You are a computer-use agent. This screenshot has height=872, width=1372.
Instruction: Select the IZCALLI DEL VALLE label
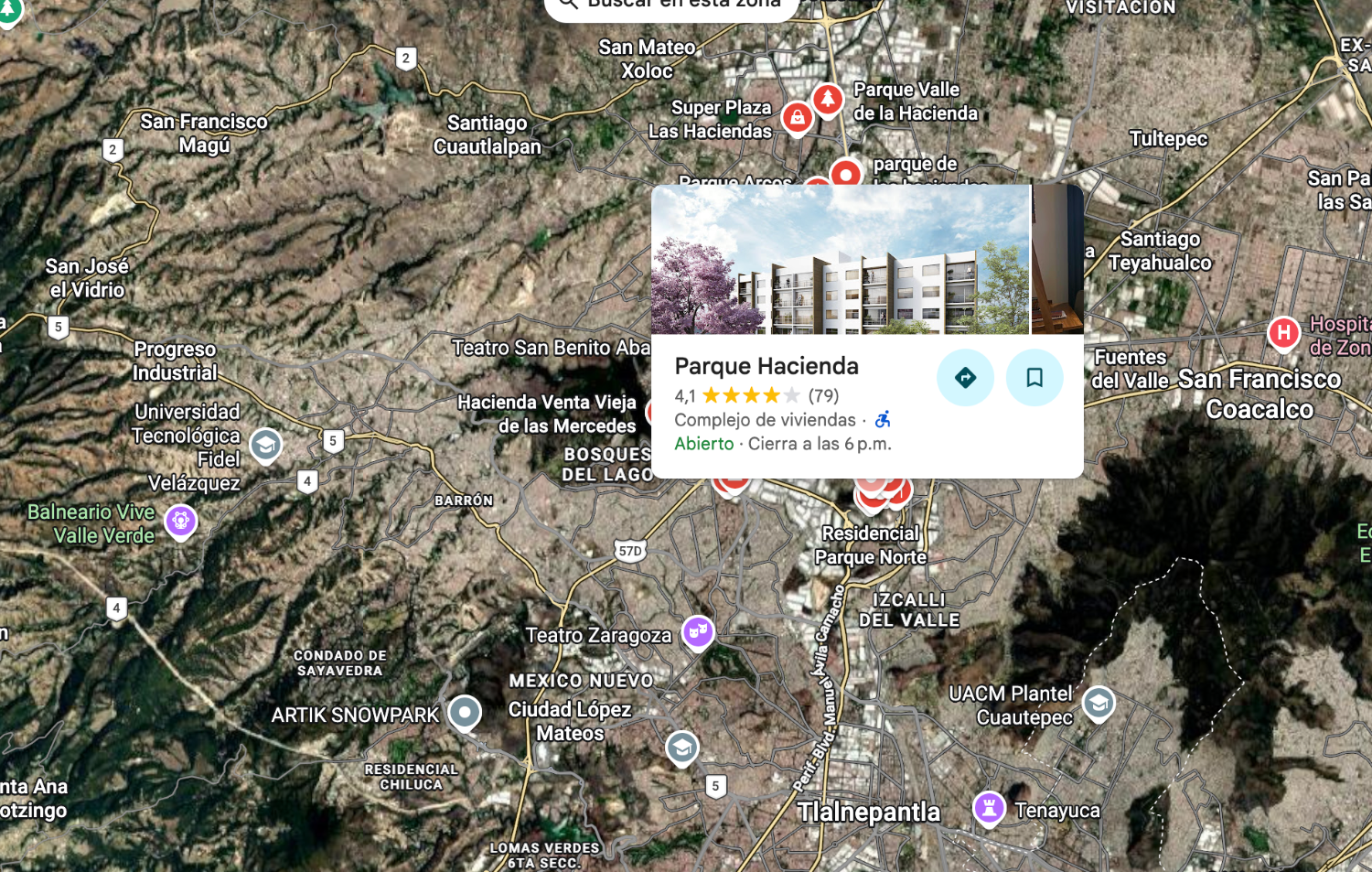[x=909, y=609]
